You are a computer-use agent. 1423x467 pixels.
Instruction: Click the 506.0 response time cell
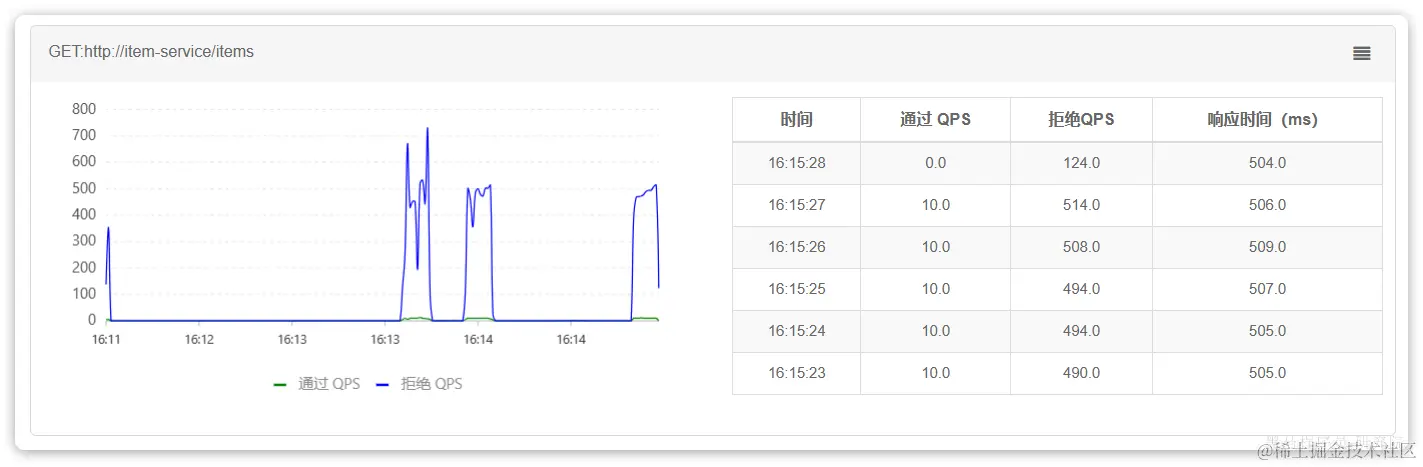click(x=1267, y=205)
